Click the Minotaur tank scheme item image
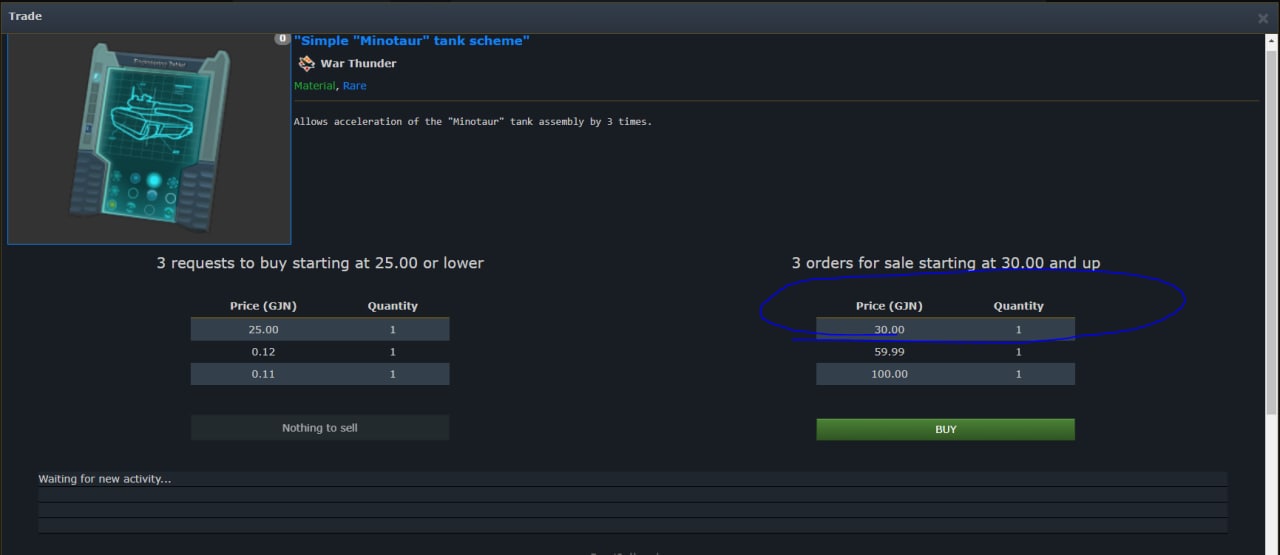1280x555 pixels. pyautogui.click(x=149, y=139)
